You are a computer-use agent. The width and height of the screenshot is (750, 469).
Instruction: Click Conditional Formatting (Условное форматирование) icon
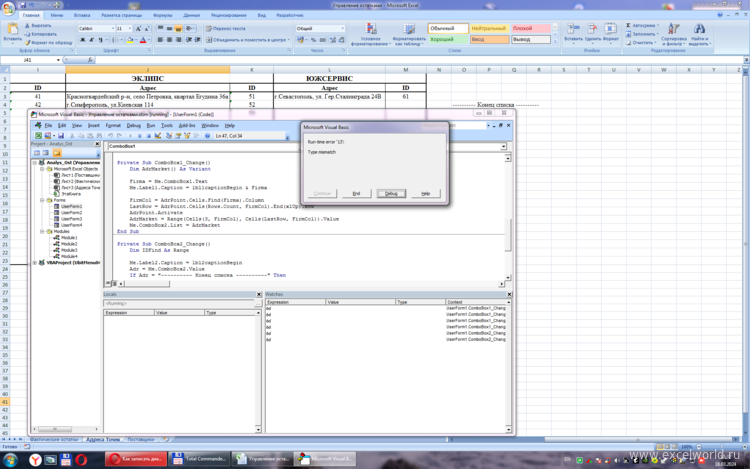pos(371,30)
